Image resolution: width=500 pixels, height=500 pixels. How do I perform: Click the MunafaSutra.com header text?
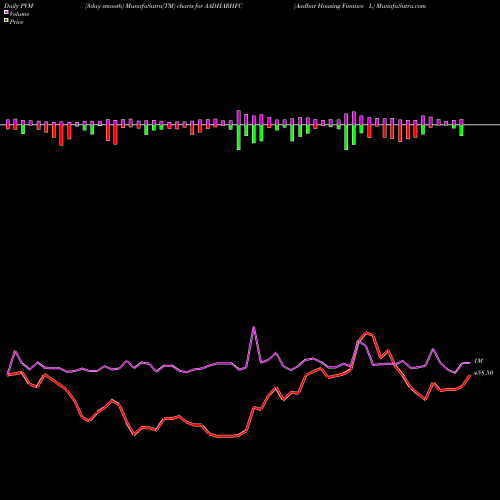(401, 6)
